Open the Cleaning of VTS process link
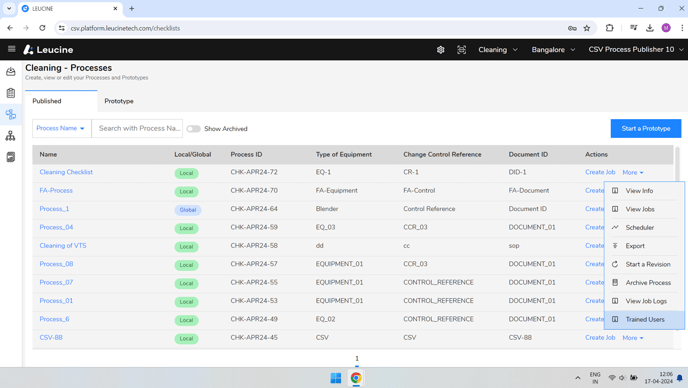 click(x=63, y=245)
